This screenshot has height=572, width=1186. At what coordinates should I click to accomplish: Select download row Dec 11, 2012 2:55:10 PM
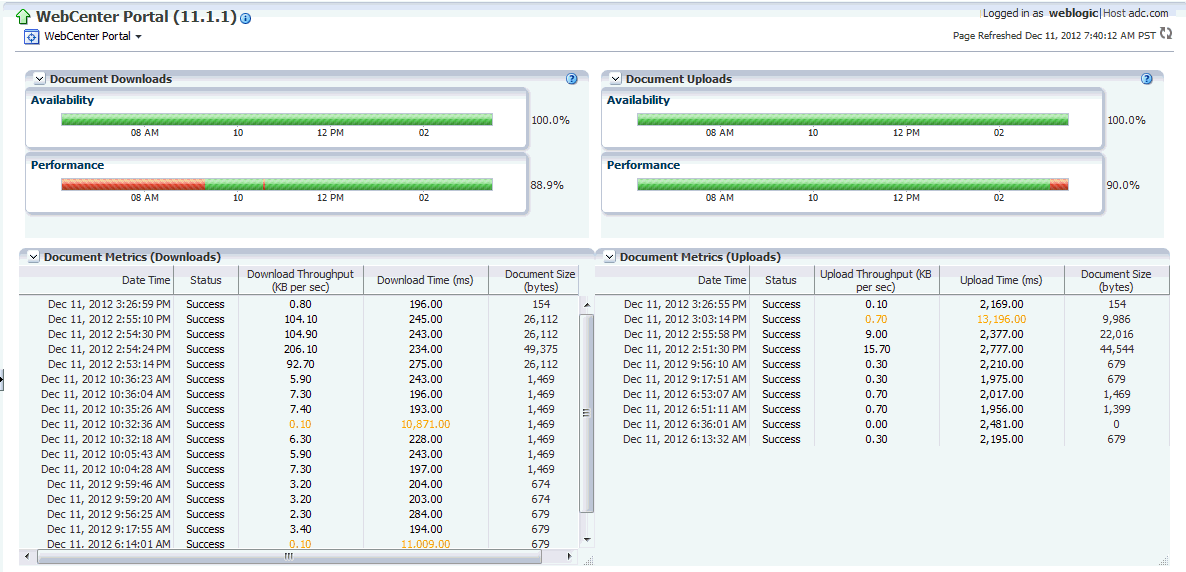[299, 319]
